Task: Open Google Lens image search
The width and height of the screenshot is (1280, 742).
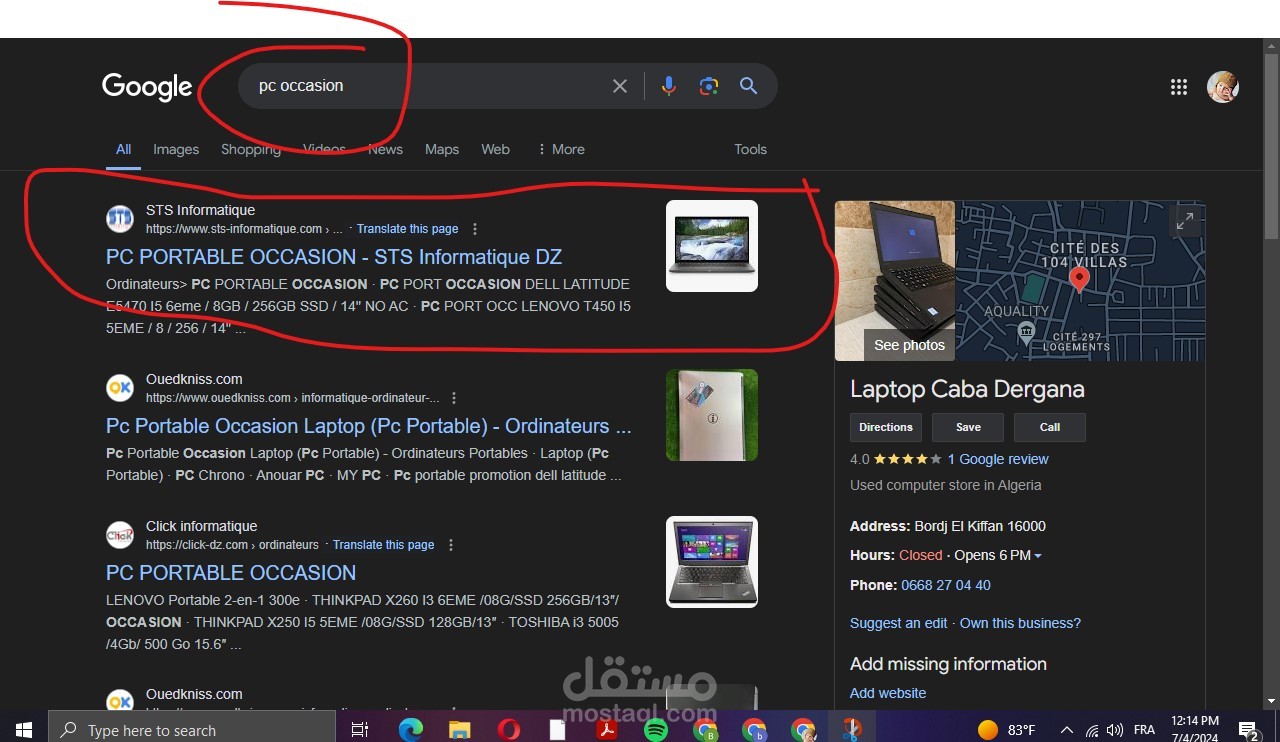Action: pyautogui.click(x=709, y=86)
